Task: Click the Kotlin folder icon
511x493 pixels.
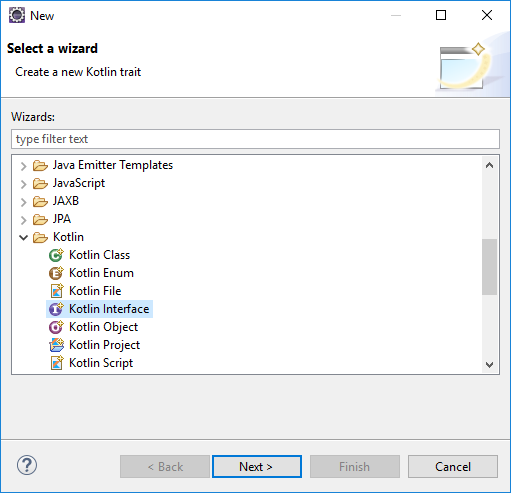Action: 40,237
